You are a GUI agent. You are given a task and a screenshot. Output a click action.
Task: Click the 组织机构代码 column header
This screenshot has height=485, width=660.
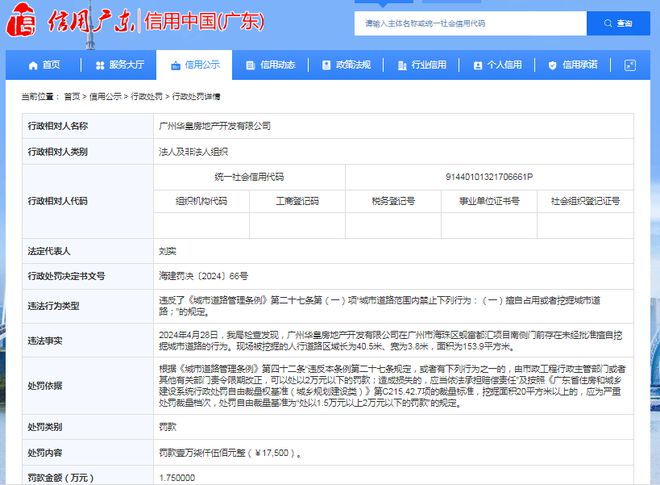click(201, 201)
